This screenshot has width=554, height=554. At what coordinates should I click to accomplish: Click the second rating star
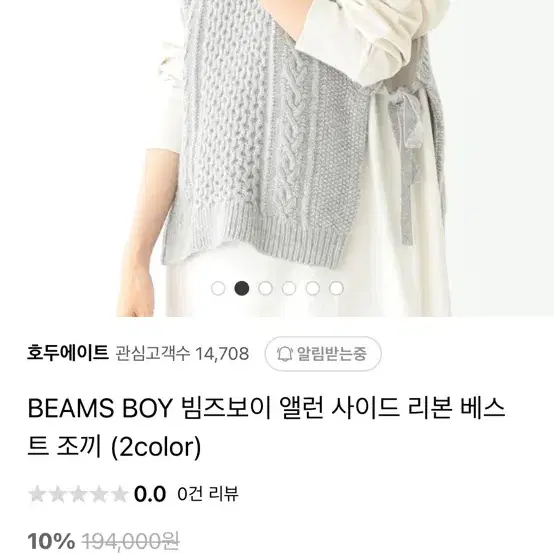tap(58, 494)
